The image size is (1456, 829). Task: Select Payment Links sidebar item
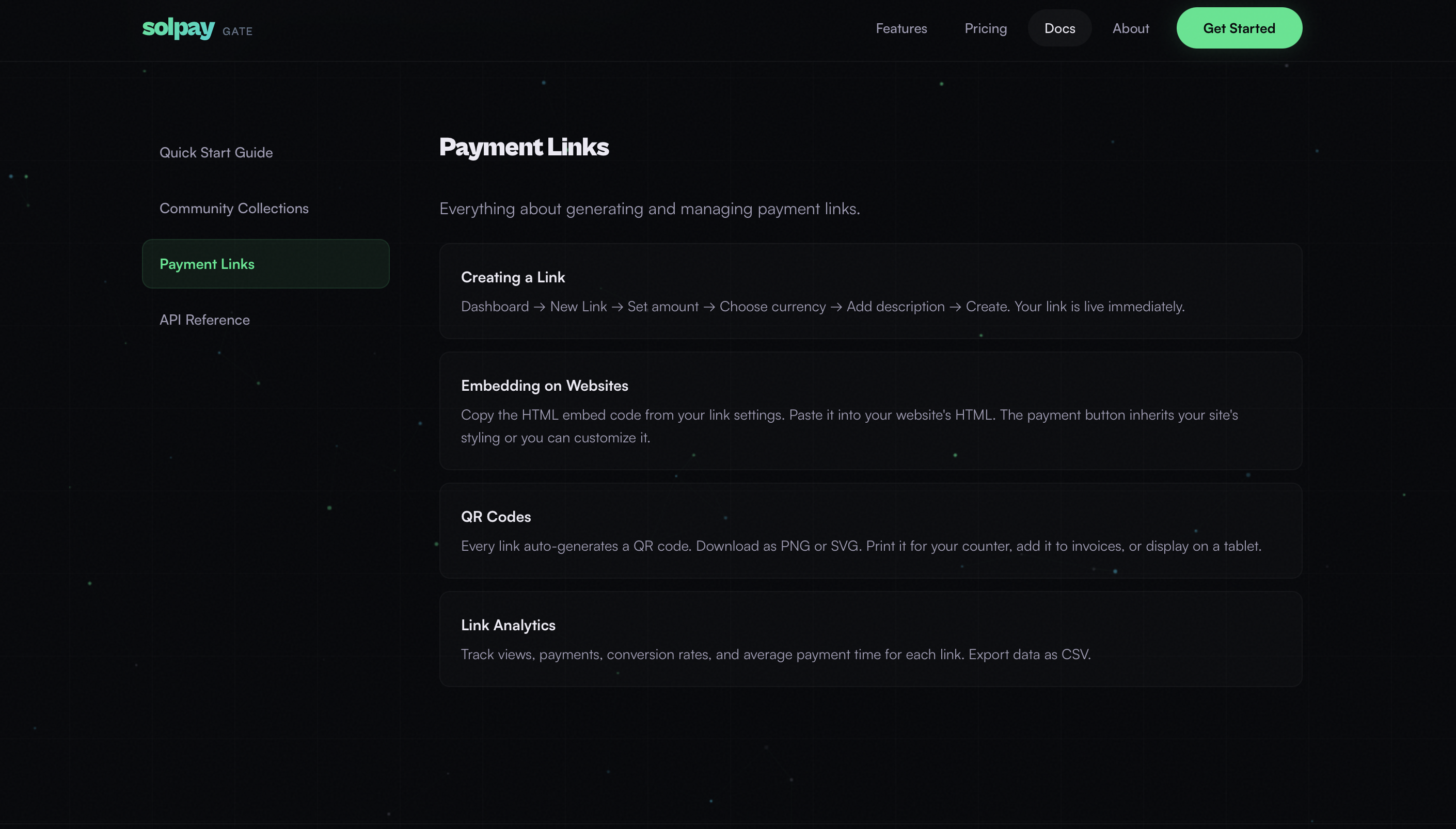pyautogui.click(x=265, y=264)
